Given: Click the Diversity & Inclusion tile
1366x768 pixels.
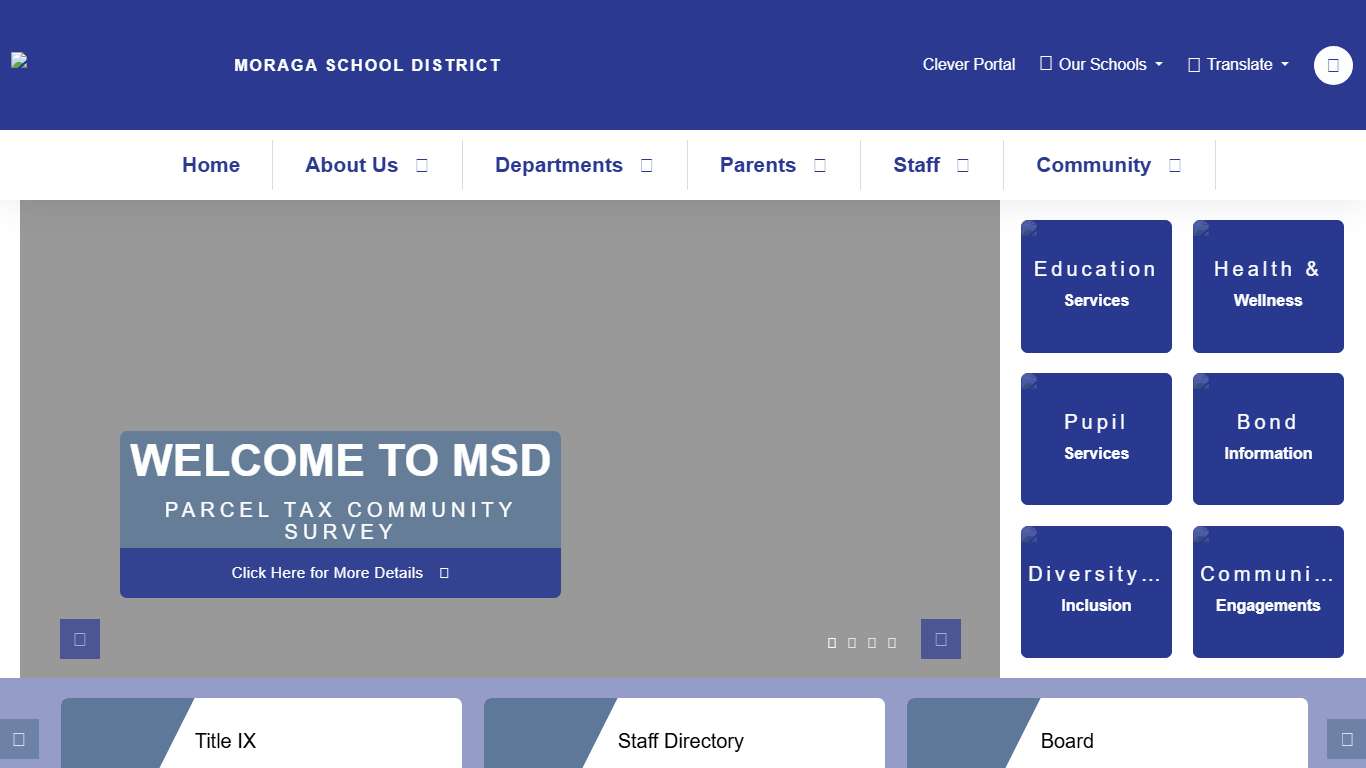Looking at the screenshot, I should click(1096, 591).
